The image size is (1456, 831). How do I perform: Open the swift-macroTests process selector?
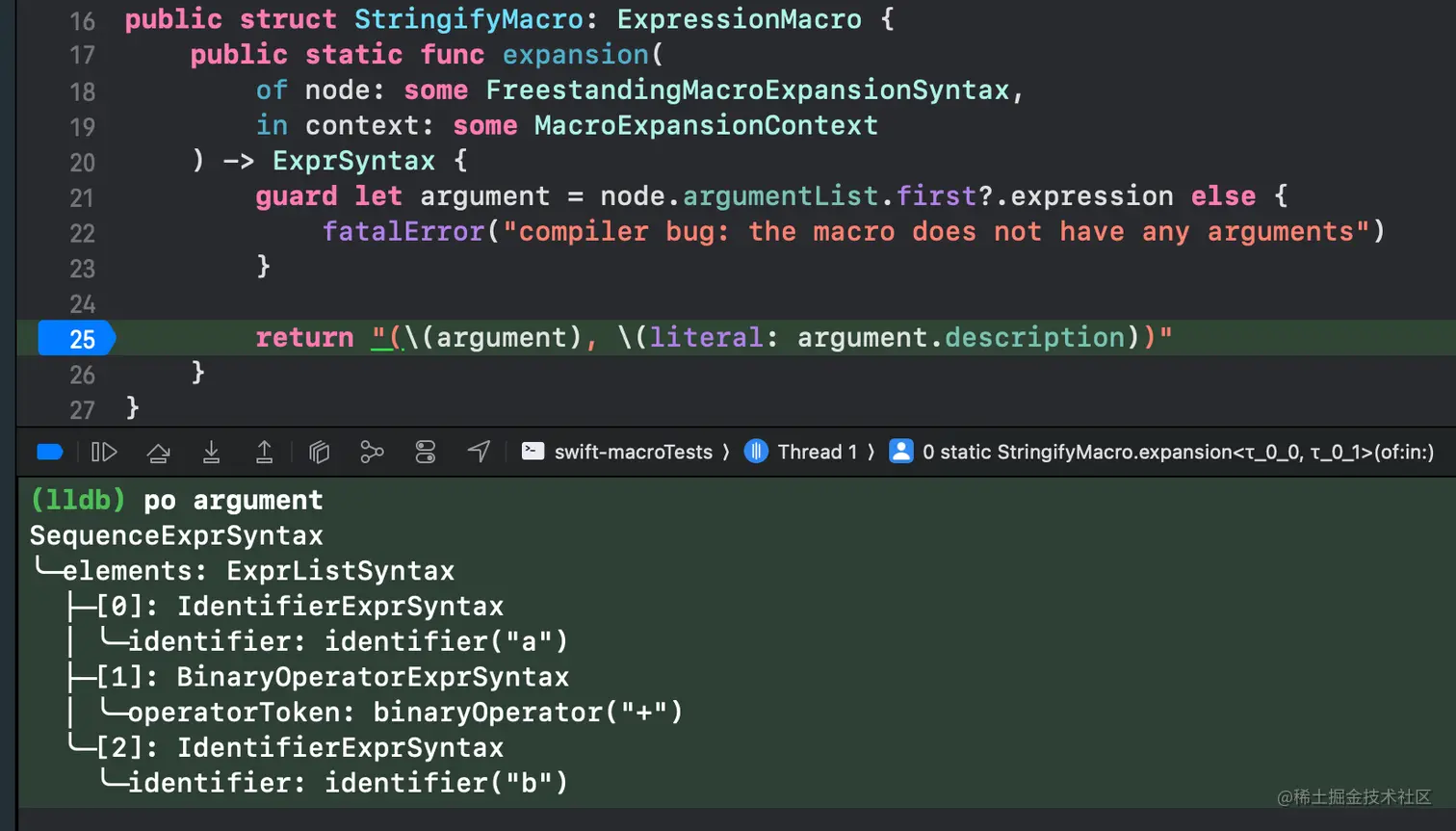(617, 452)
